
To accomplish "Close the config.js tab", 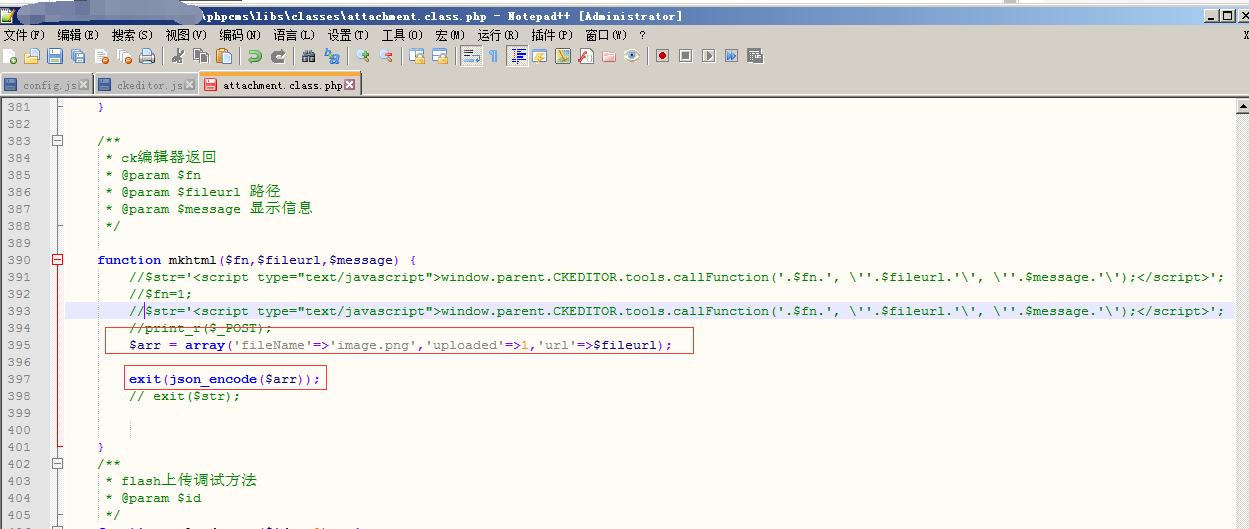I will 84,86.
